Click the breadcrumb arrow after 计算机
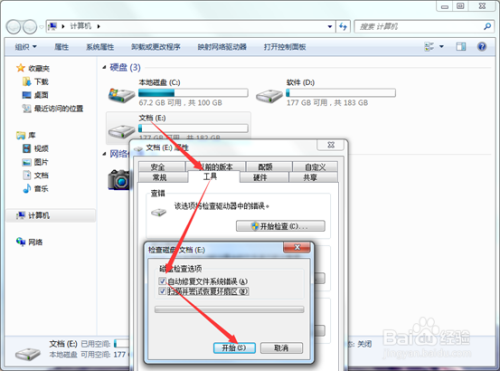Screen dimensions: 500x371 click(98, 26)
